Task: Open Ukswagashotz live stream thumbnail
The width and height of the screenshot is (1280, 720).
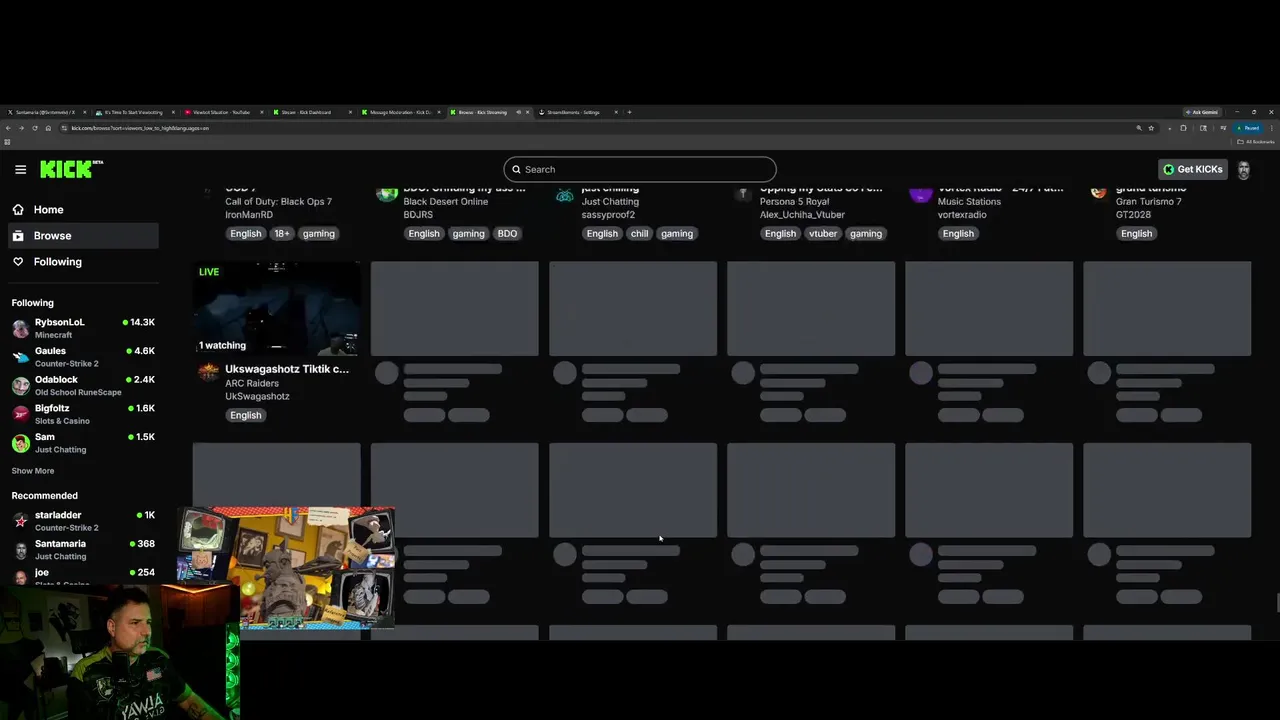Action: [277, 309]
